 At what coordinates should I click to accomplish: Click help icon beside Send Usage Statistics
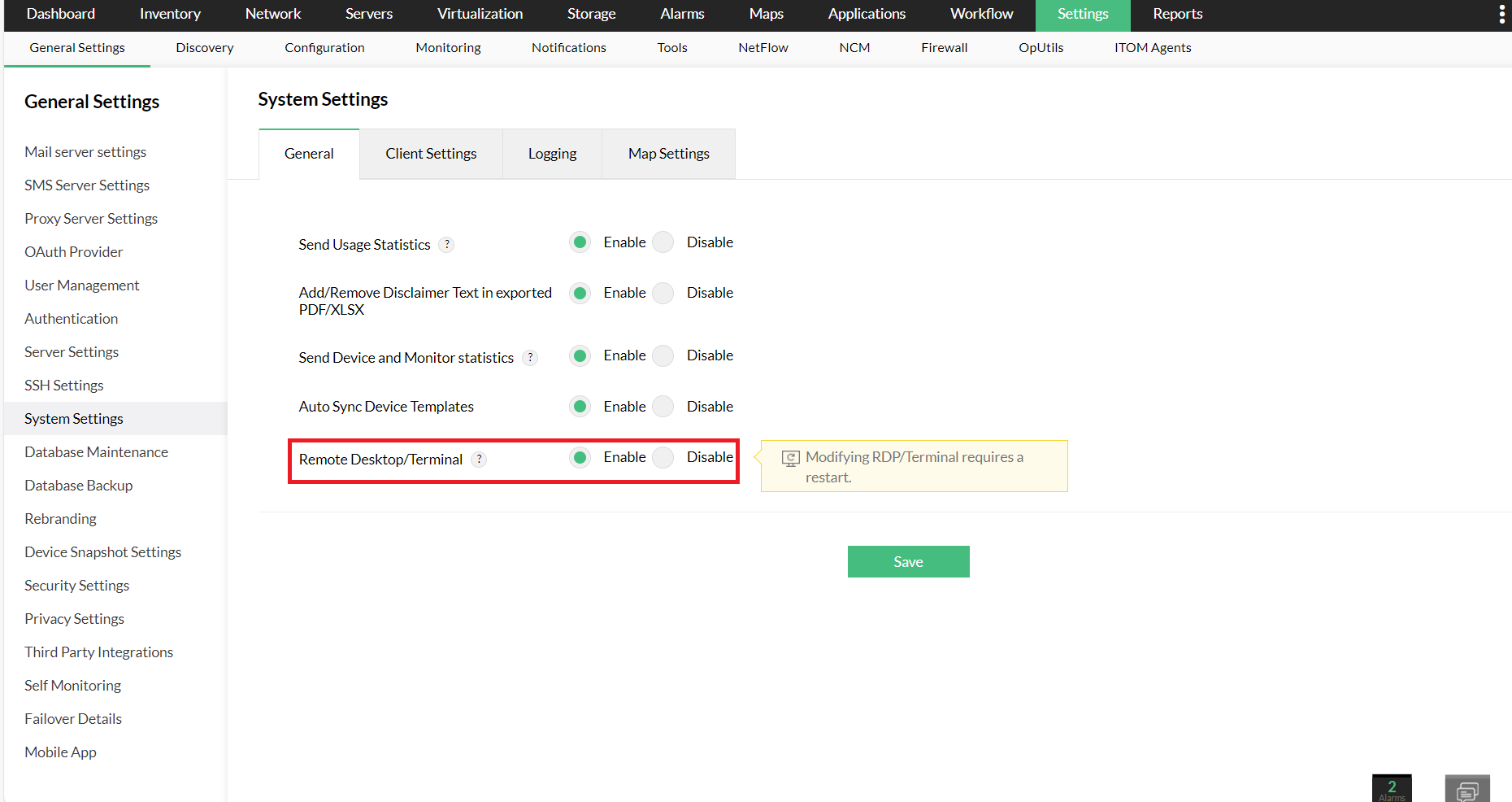point(446,245)
